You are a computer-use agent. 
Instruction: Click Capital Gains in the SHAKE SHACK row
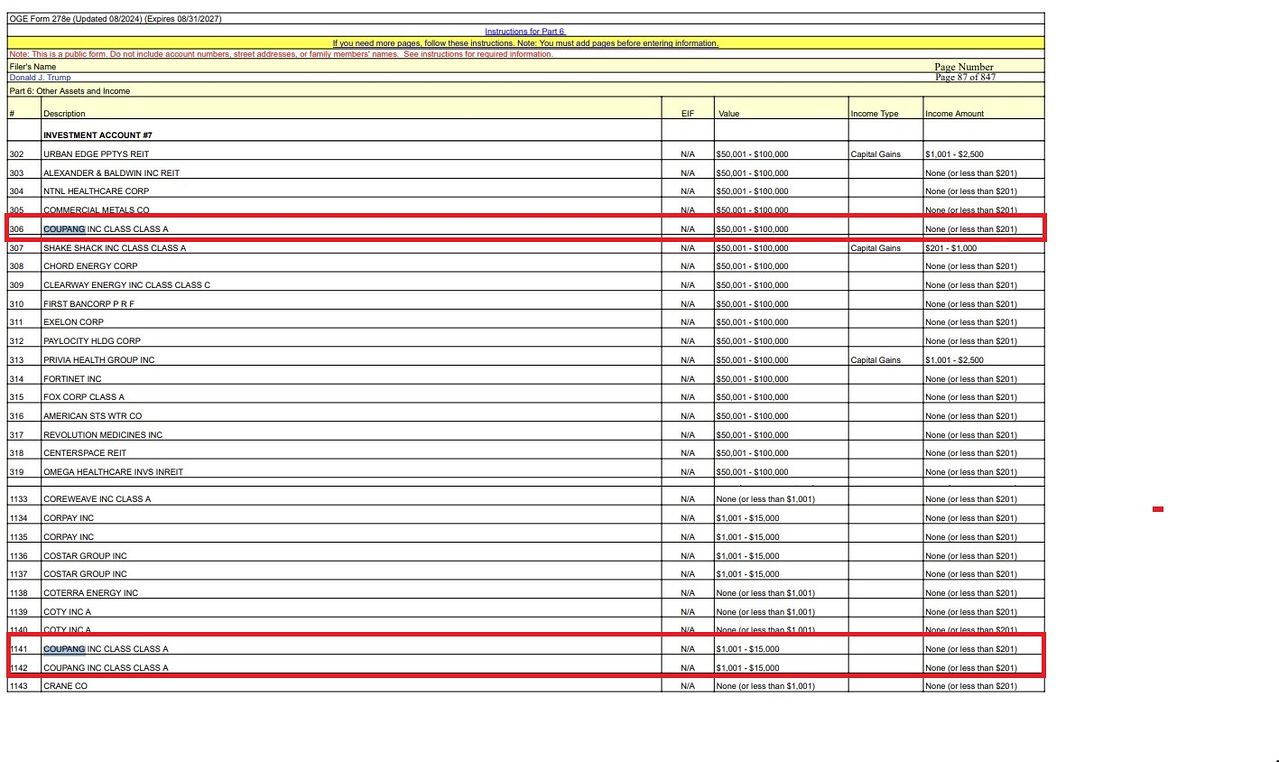click(x=875, y=248)
